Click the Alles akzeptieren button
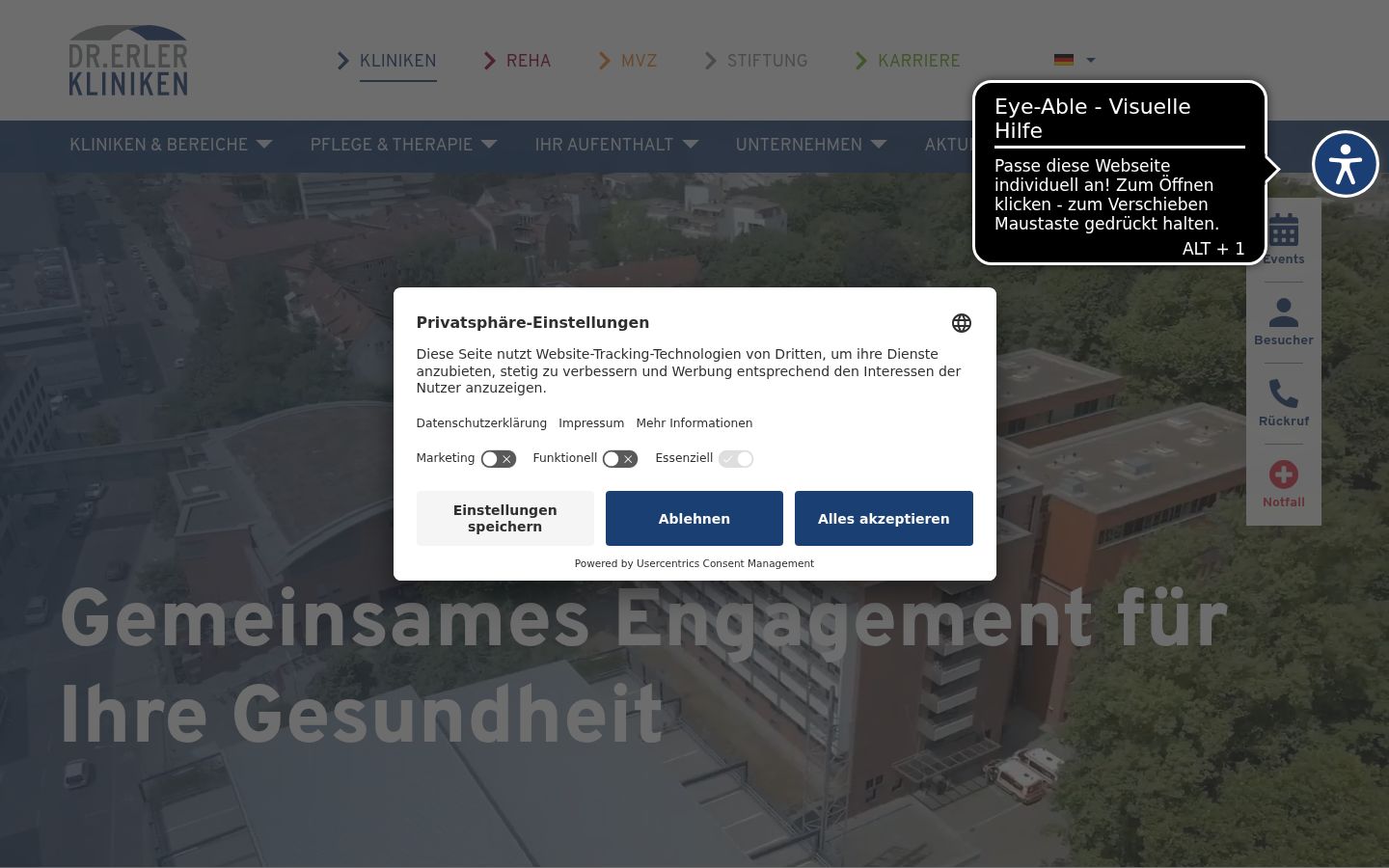 884,519
